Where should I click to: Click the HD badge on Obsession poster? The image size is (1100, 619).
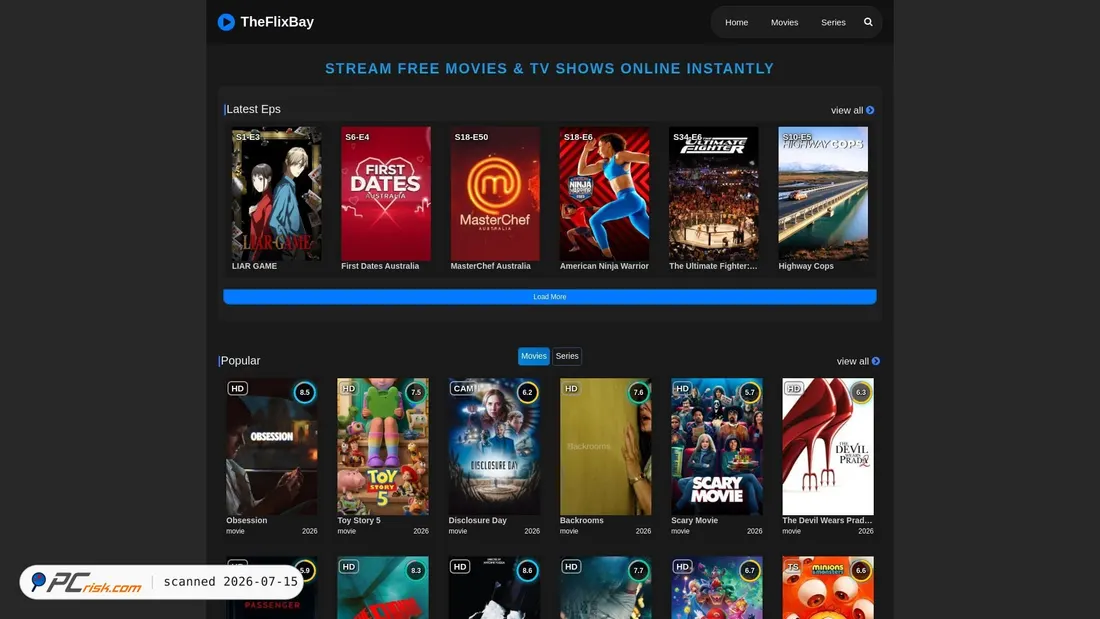click(x=238, y=388)
